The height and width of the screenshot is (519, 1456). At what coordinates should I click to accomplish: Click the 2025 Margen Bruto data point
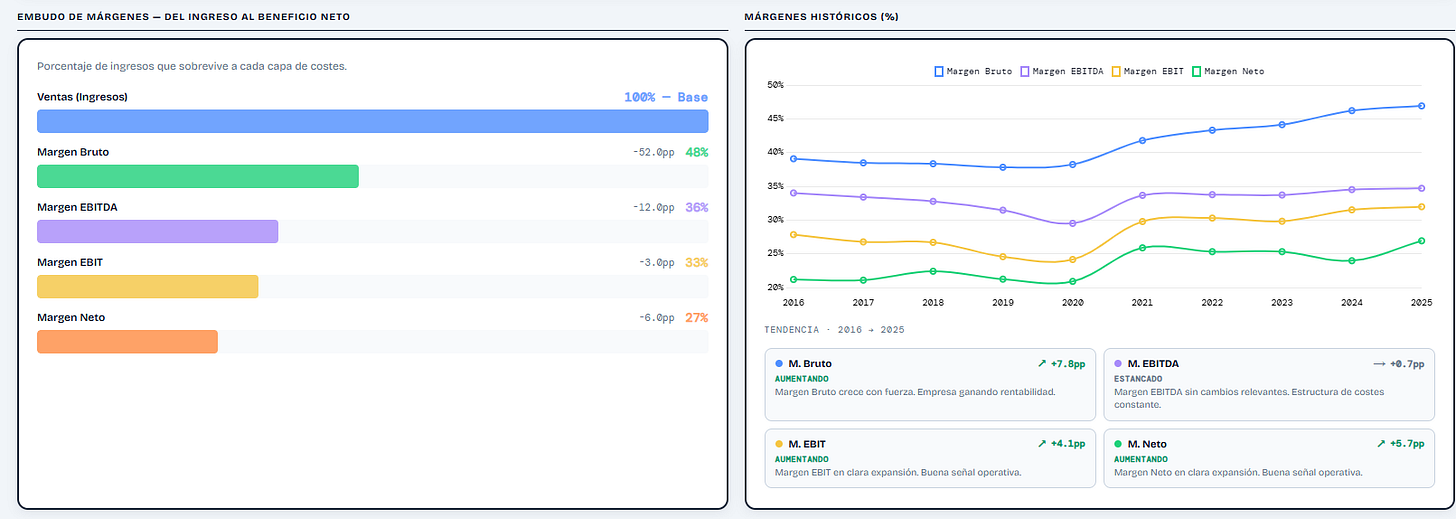pyautogui.click(x=1421, y=106)
